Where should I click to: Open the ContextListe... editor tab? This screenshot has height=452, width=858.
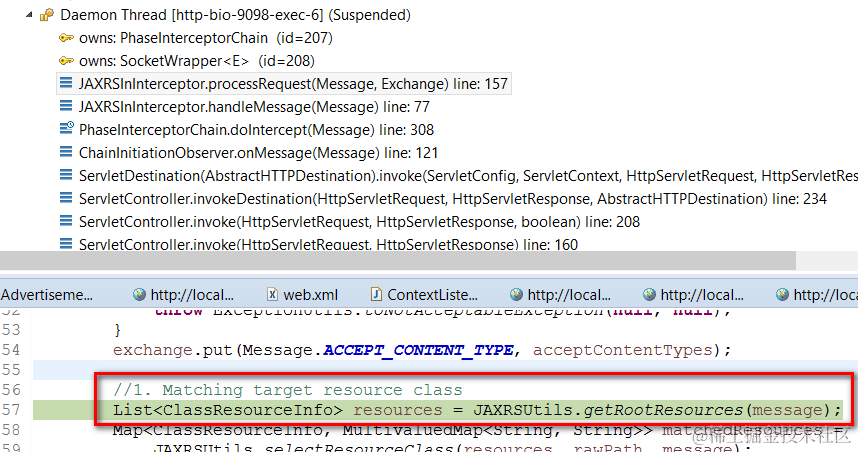point(424,295)
